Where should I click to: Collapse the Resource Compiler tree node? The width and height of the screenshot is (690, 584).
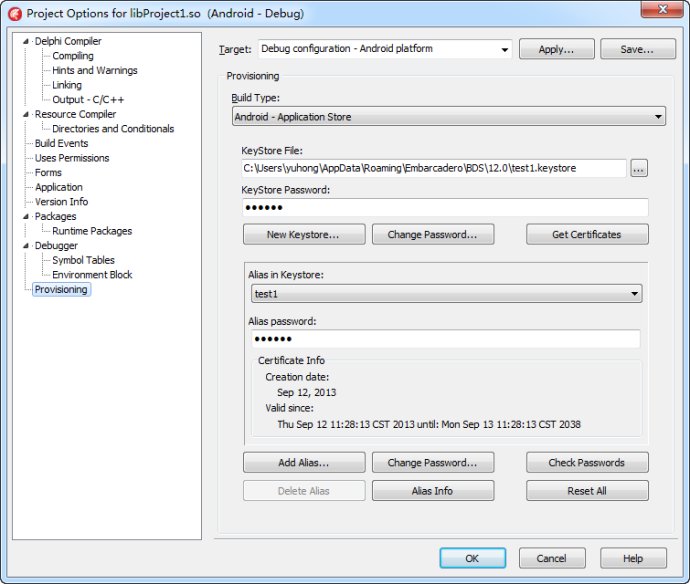26,114
